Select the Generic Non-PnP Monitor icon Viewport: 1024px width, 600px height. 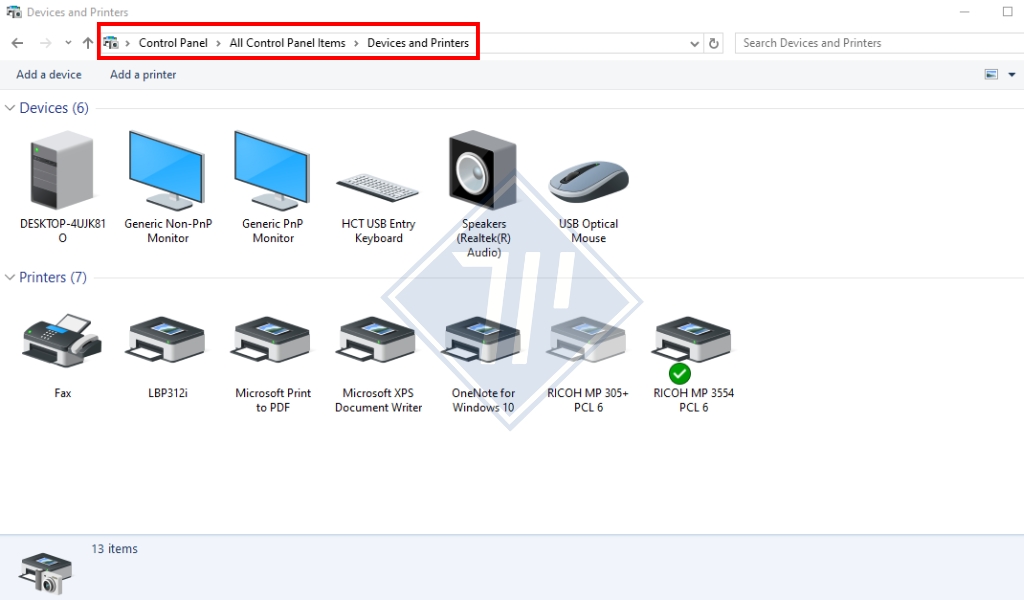pos(167,171)
